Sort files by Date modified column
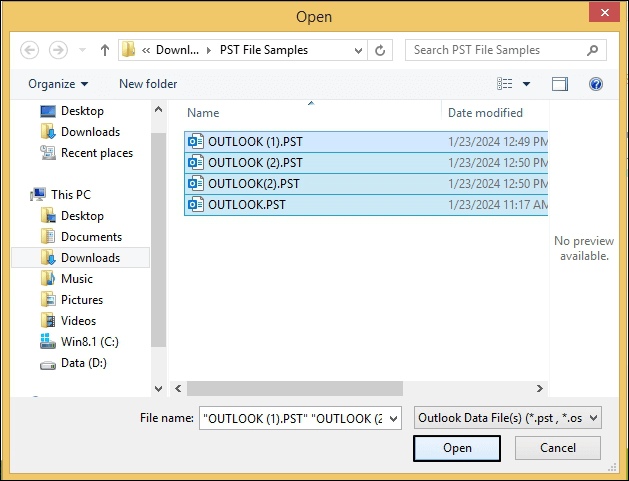 tap(485, 113)
